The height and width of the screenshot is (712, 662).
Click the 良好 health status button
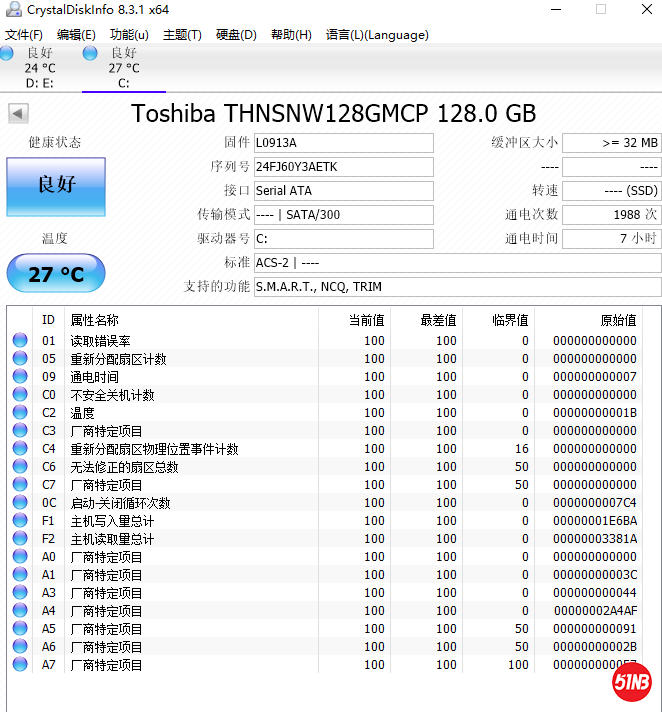point(57,185)
